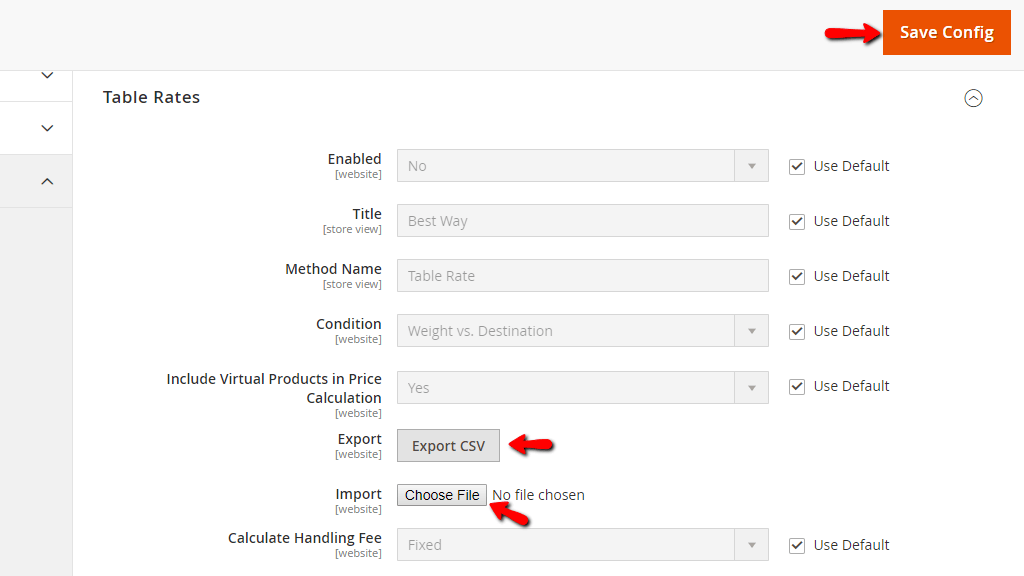Click the Save Config button

pyautogui.click(x=946, y=33)
